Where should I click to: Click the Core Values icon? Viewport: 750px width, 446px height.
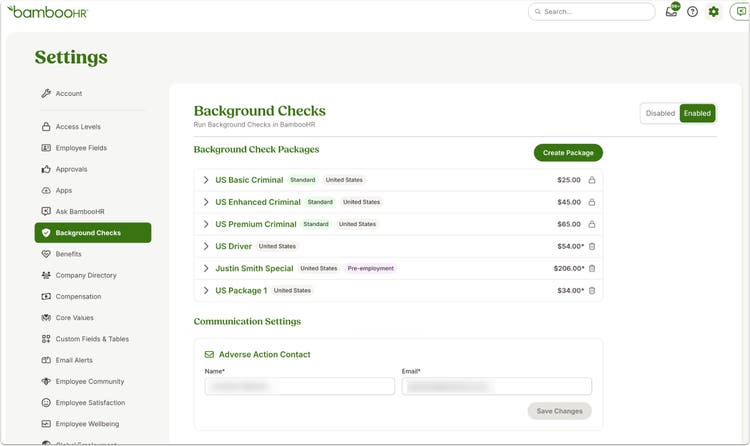(x=46, y=318)
